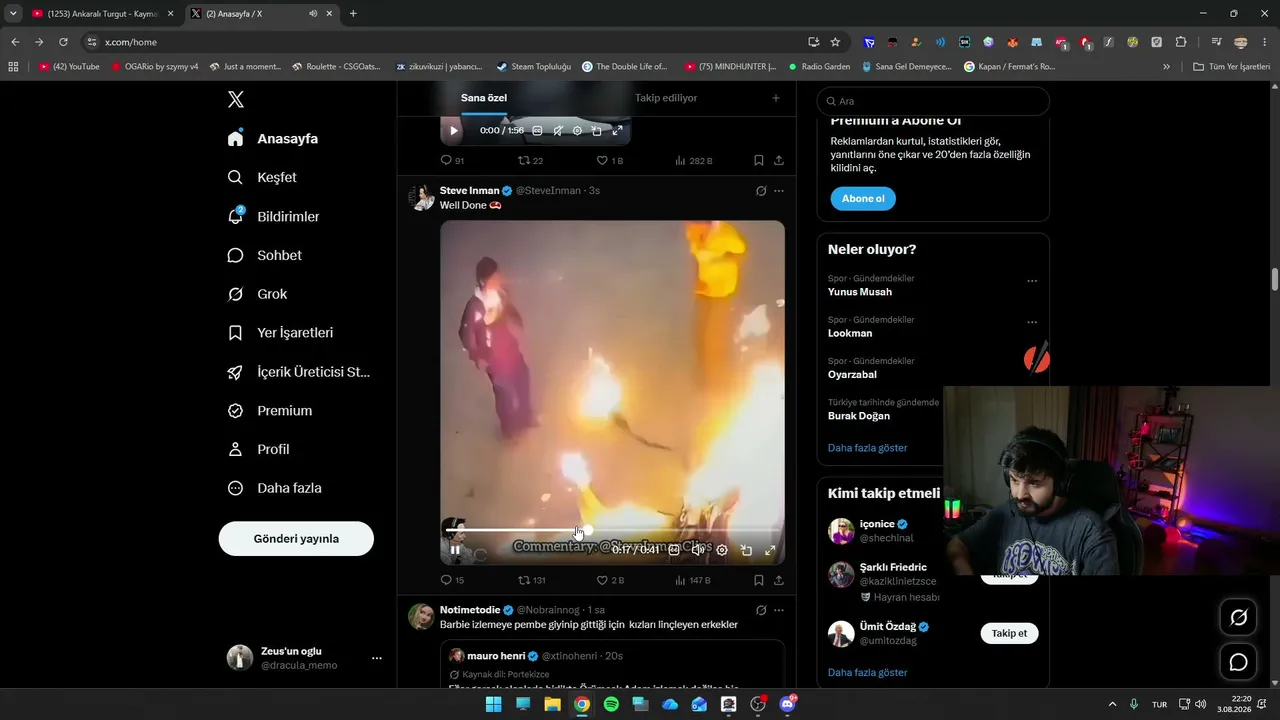Open the Chrome extensions puzzle menu
Screen dimensions: 1280x720
click(1181, 42)
